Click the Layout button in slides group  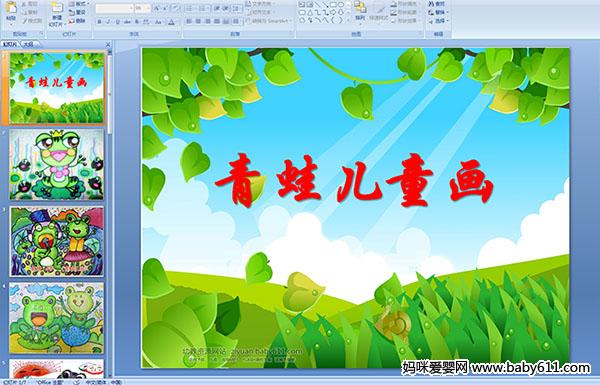[x=78, y=4]
